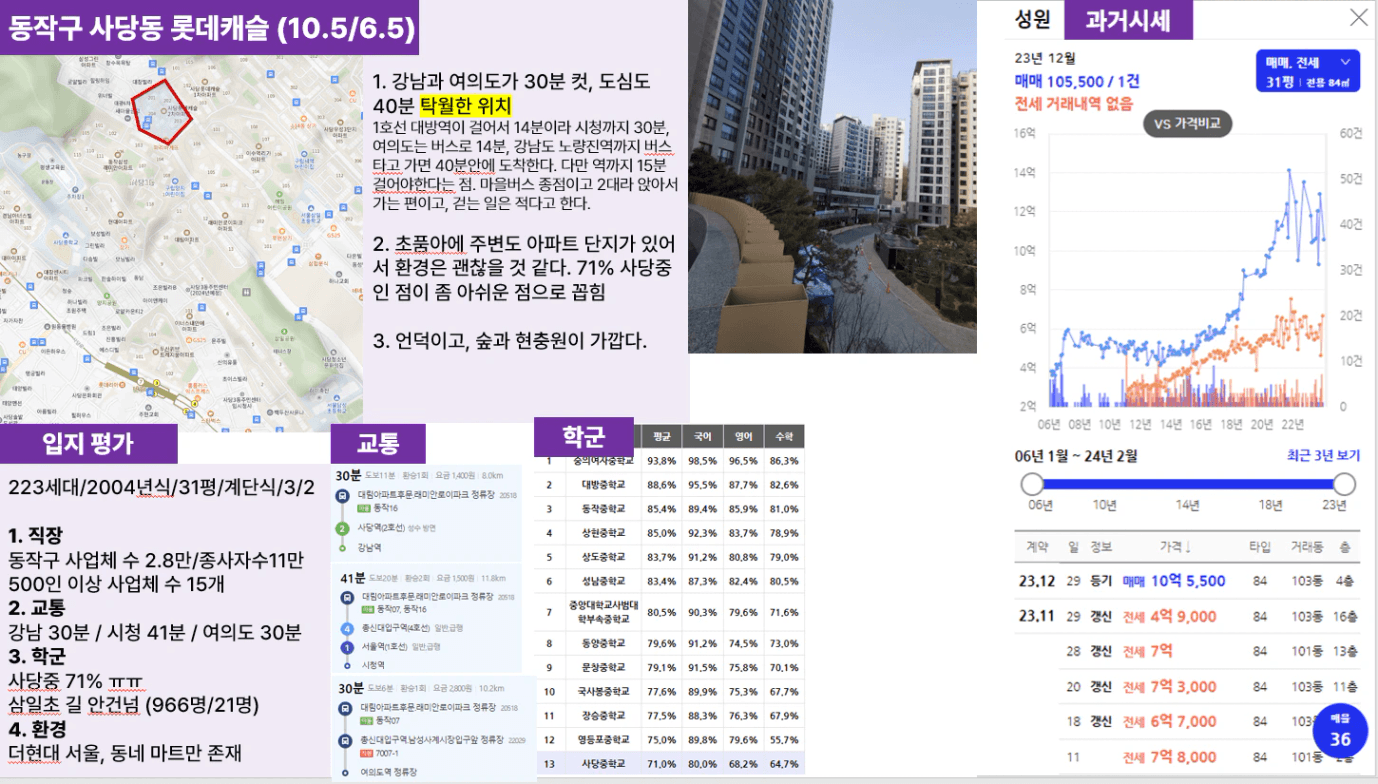Click the 계약 column header
1378x784 pixels.
pyautogui.click(x=1036, y=547)
